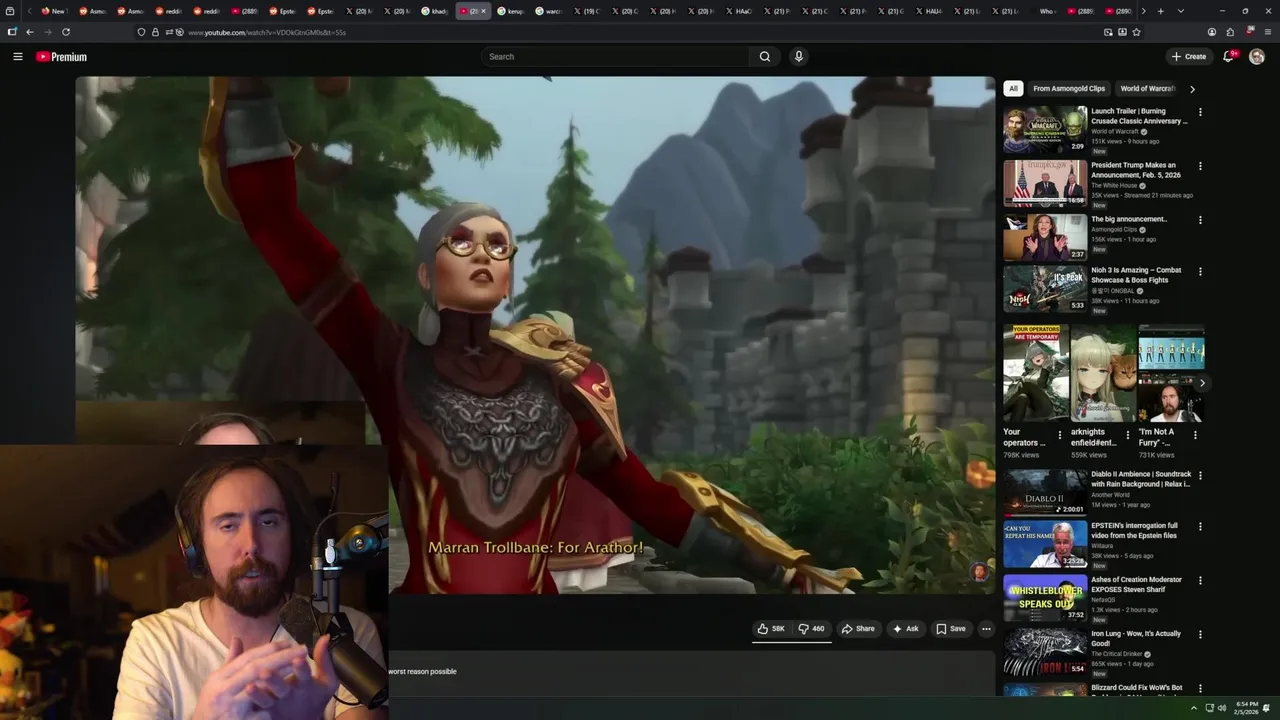Click the Save button
The height and width of the screenshot is (720, 1280).
point(951,629)
